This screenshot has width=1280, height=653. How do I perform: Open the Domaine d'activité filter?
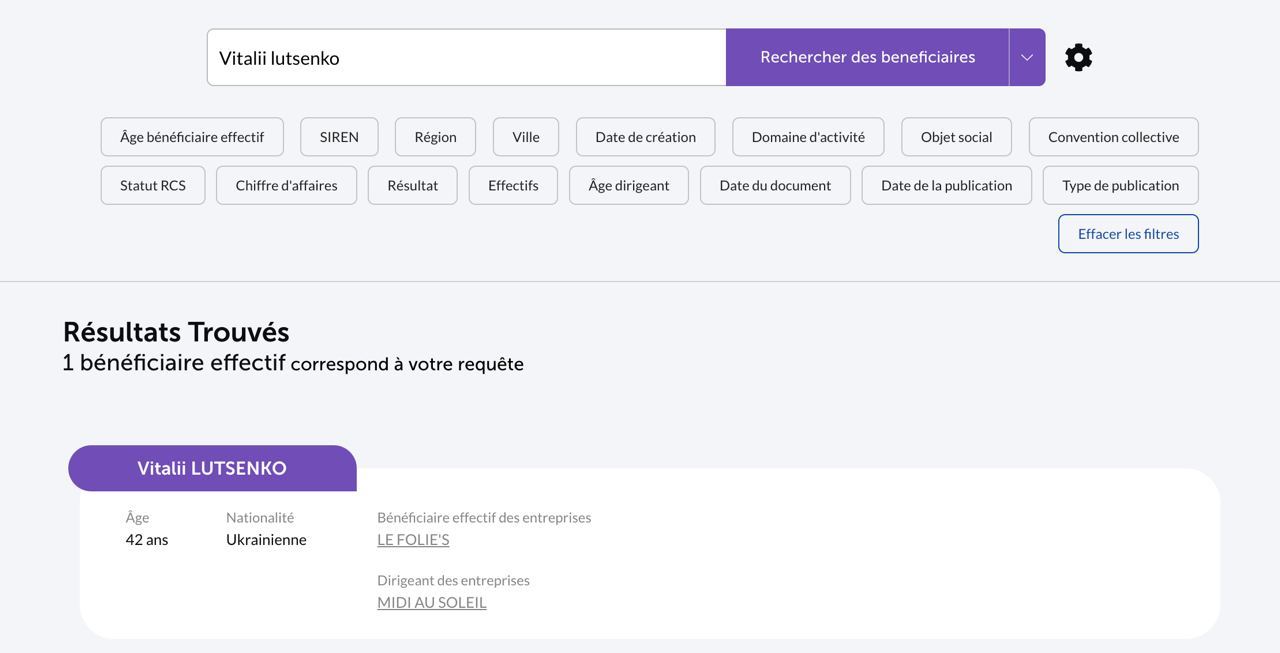tap(808, 137)
